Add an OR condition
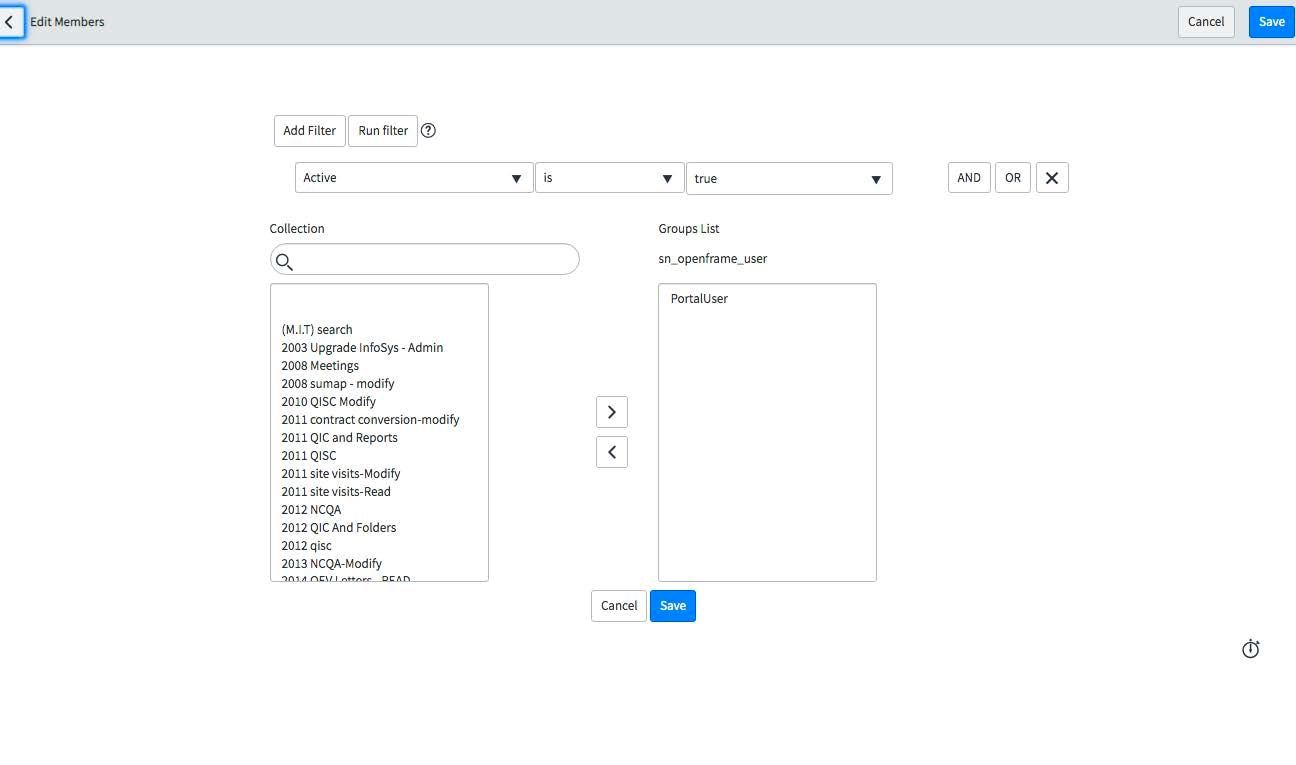1296x765 pixels. tap(1013, 178)
